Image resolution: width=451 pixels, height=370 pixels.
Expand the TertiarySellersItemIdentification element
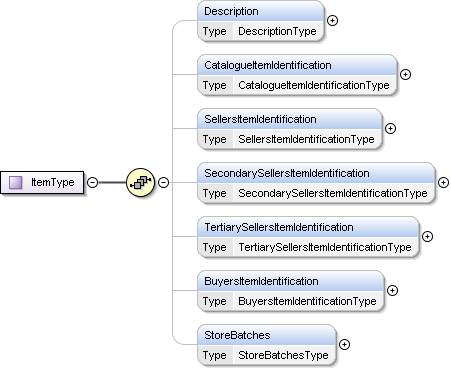427,237
